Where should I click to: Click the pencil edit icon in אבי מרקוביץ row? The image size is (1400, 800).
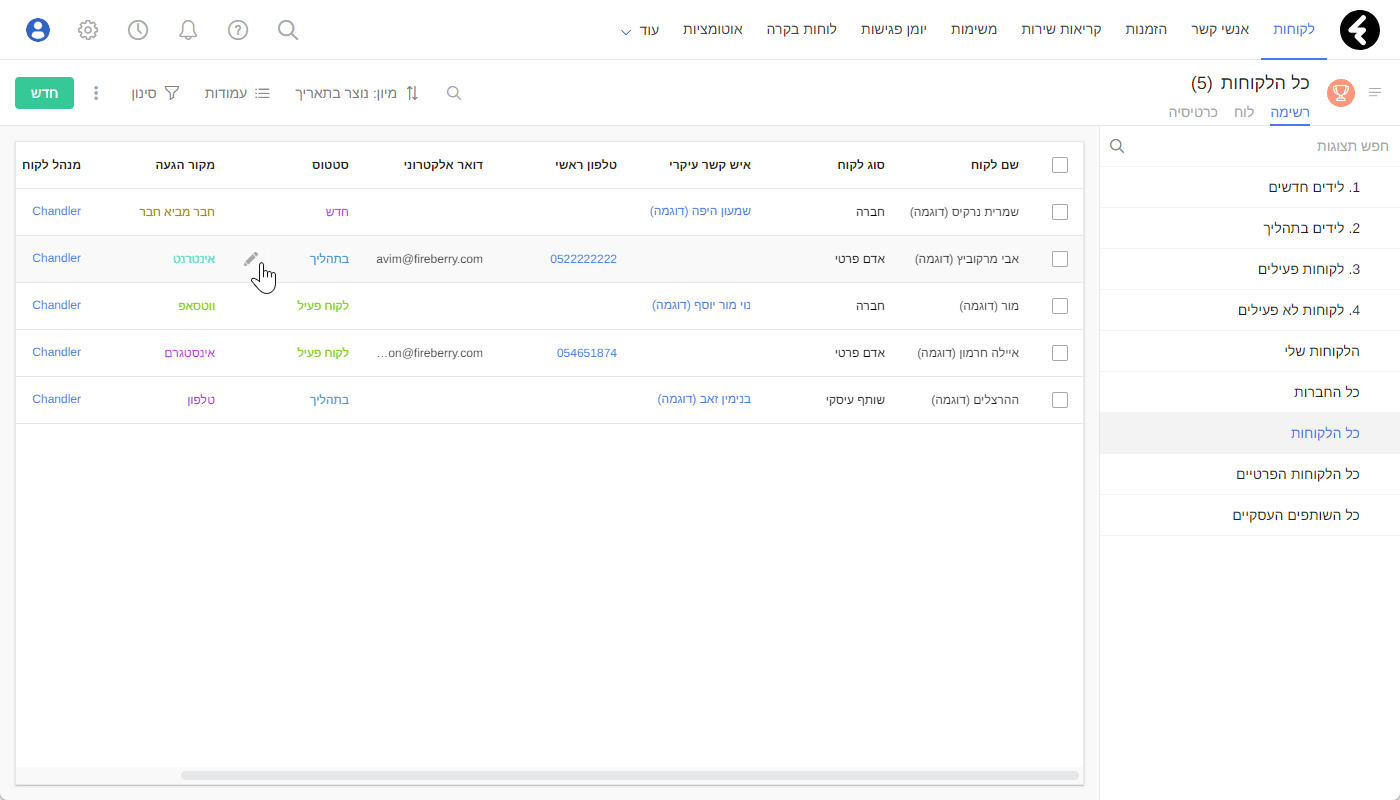[x=251, y=259]
